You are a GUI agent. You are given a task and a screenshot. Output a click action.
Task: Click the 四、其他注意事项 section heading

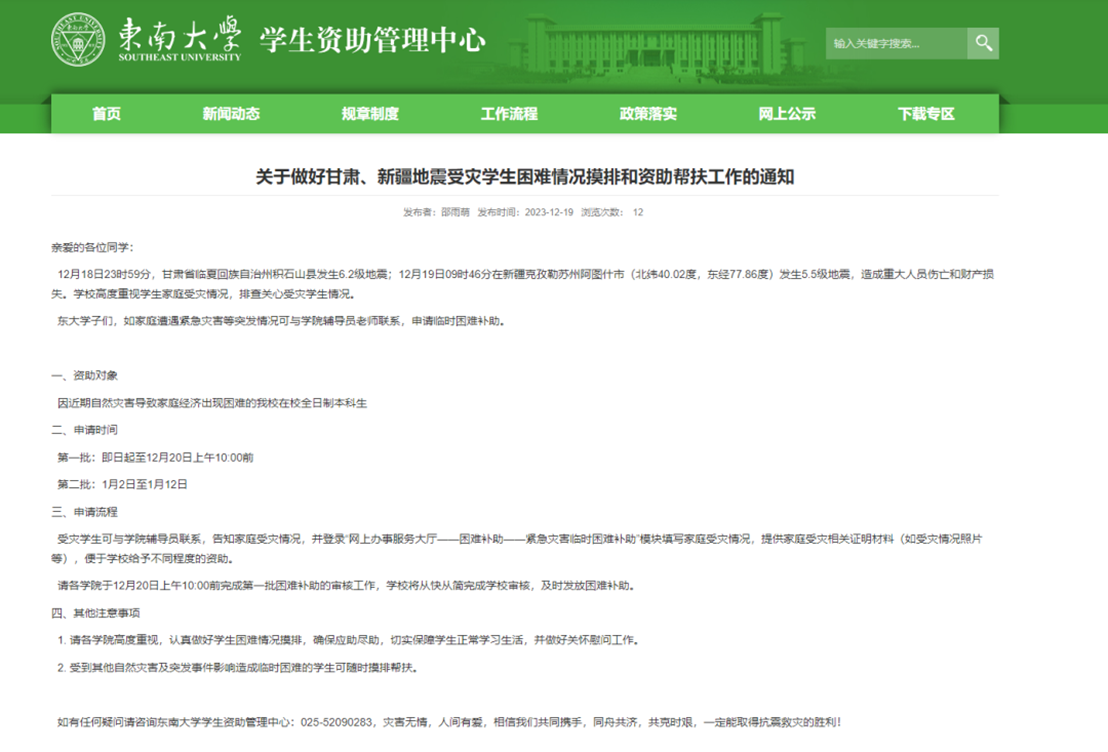96,613
